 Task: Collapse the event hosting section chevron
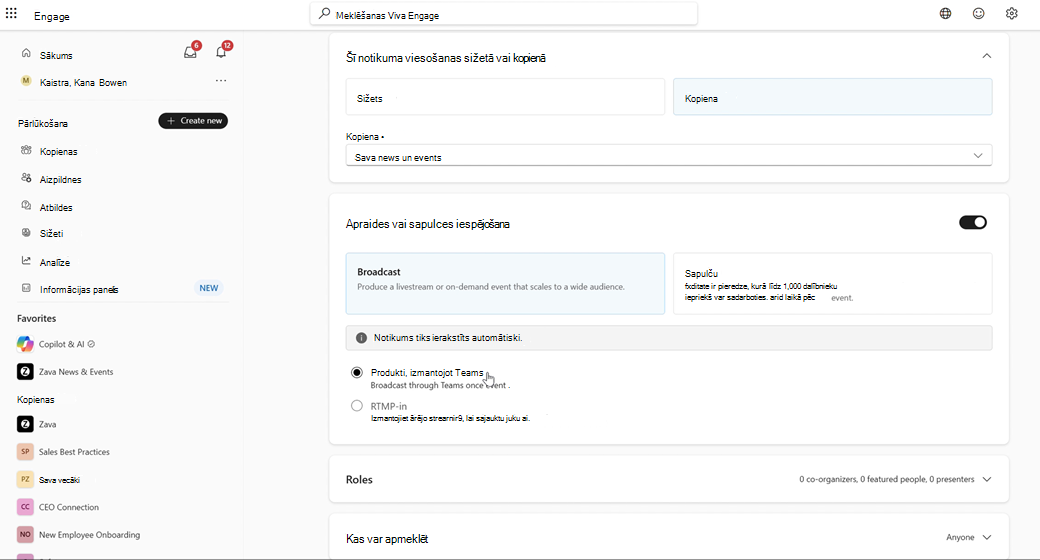click(987, 56)
